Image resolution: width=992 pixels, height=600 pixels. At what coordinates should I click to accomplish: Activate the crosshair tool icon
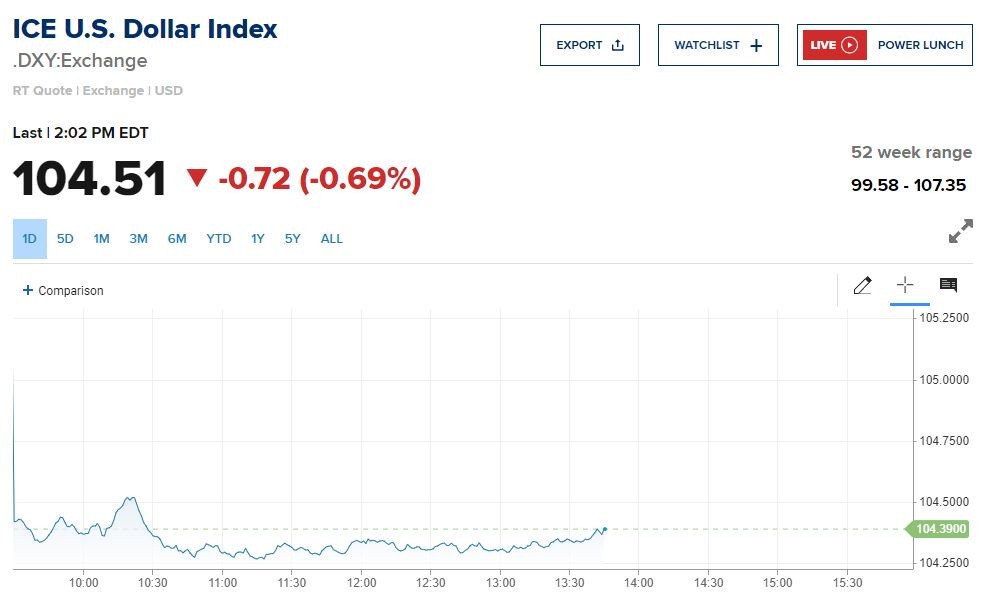click(x=905, y=286)
